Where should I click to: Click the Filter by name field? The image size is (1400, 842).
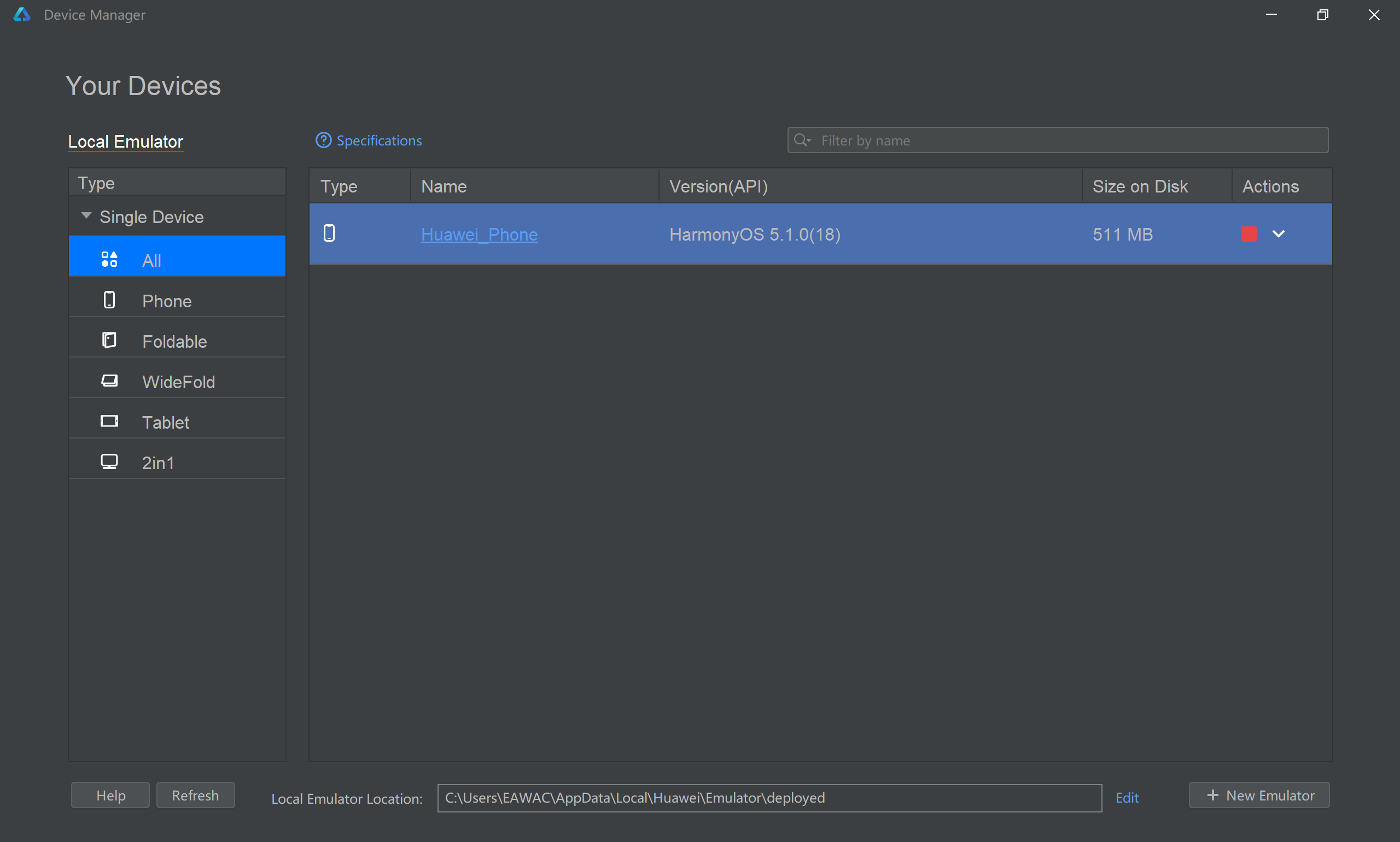1067,140
